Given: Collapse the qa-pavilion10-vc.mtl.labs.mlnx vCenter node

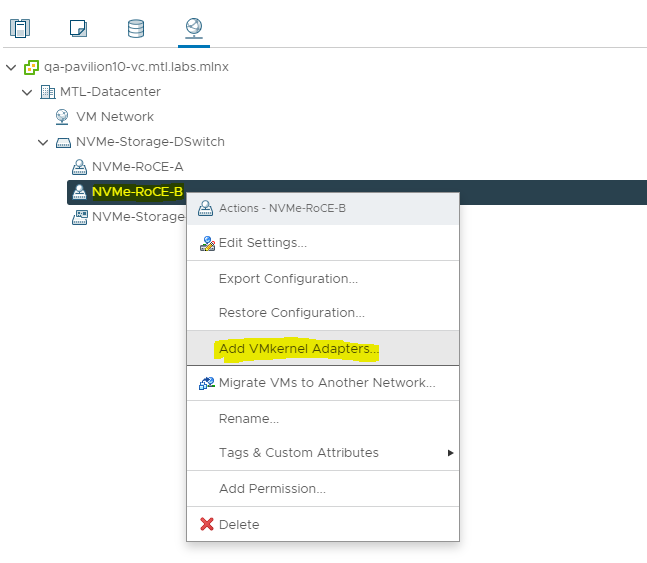Looking at the screenshot, I should pyautogui.click(x=11, y=67).
